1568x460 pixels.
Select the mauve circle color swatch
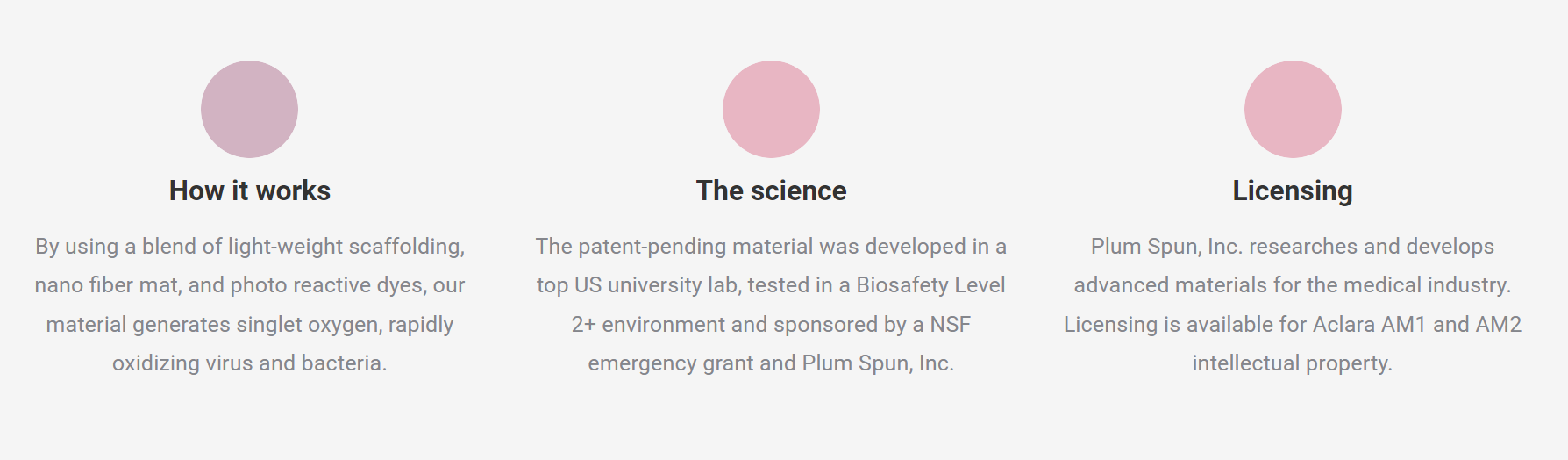[249, 109]
